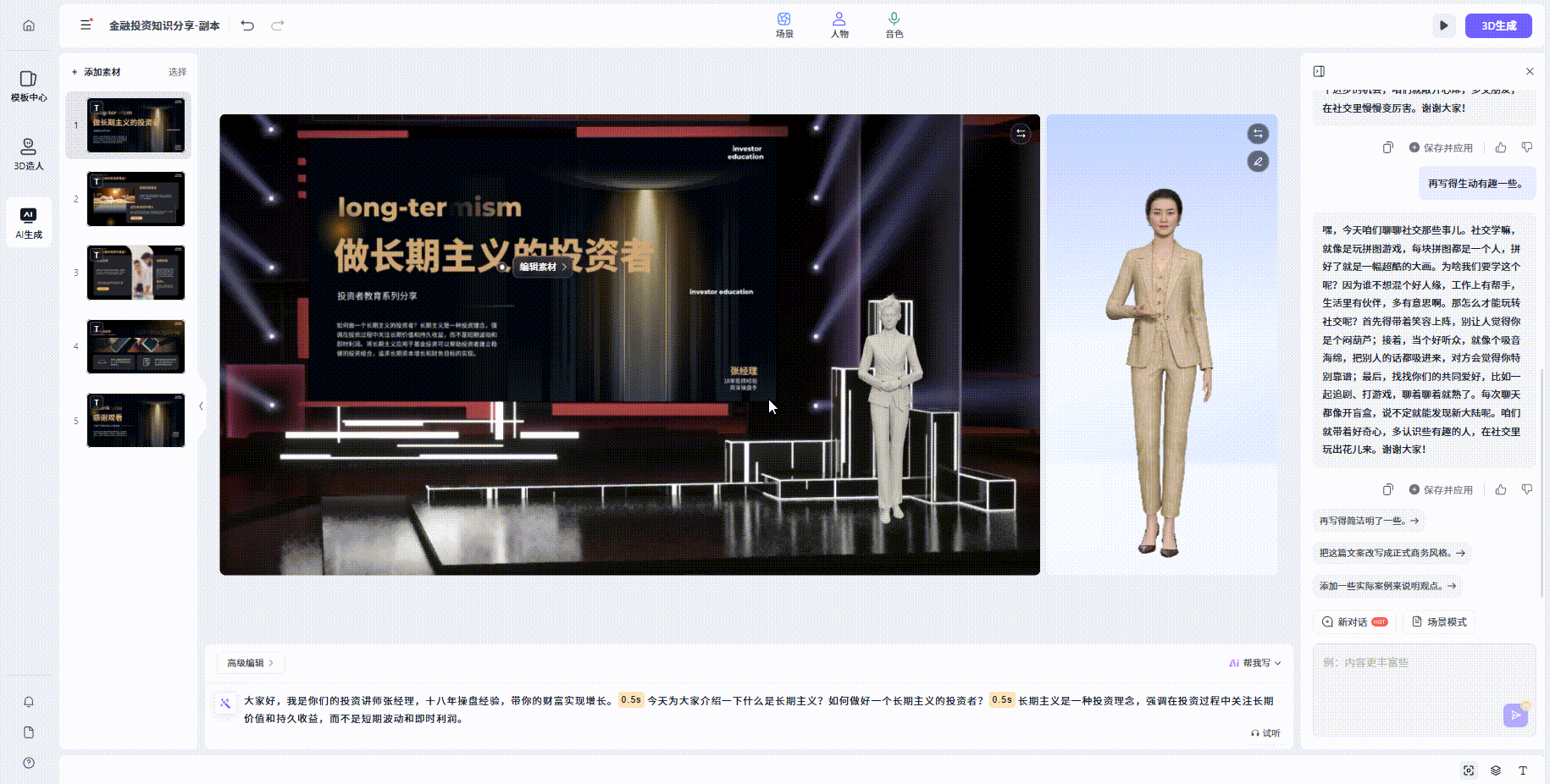The image size is (1550, 784).
Task: Copy the first AI response
Action: [x=1387, y=147]
